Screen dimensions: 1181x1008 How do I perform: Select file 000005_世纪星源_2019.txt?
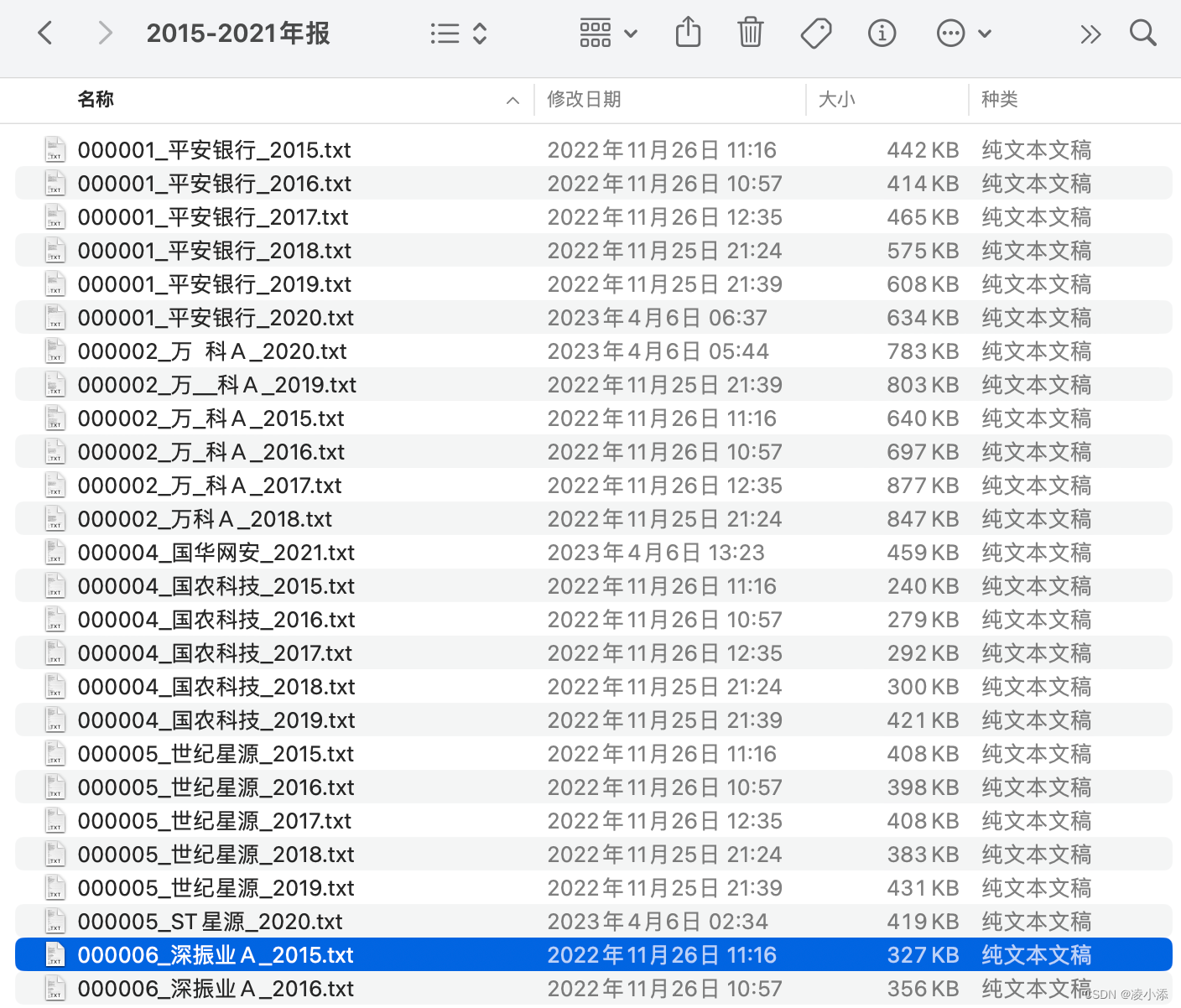[x=594, y=887]
